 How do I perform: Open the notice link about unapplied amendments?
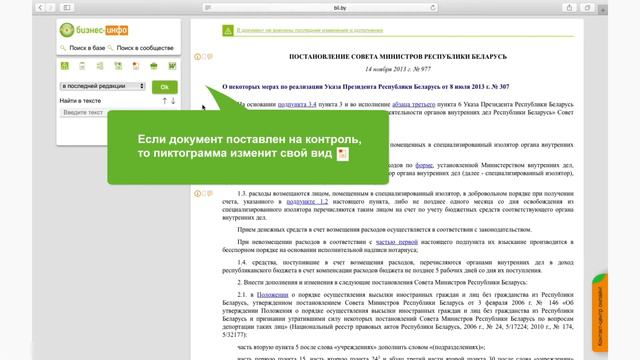(x=310, y=30)
